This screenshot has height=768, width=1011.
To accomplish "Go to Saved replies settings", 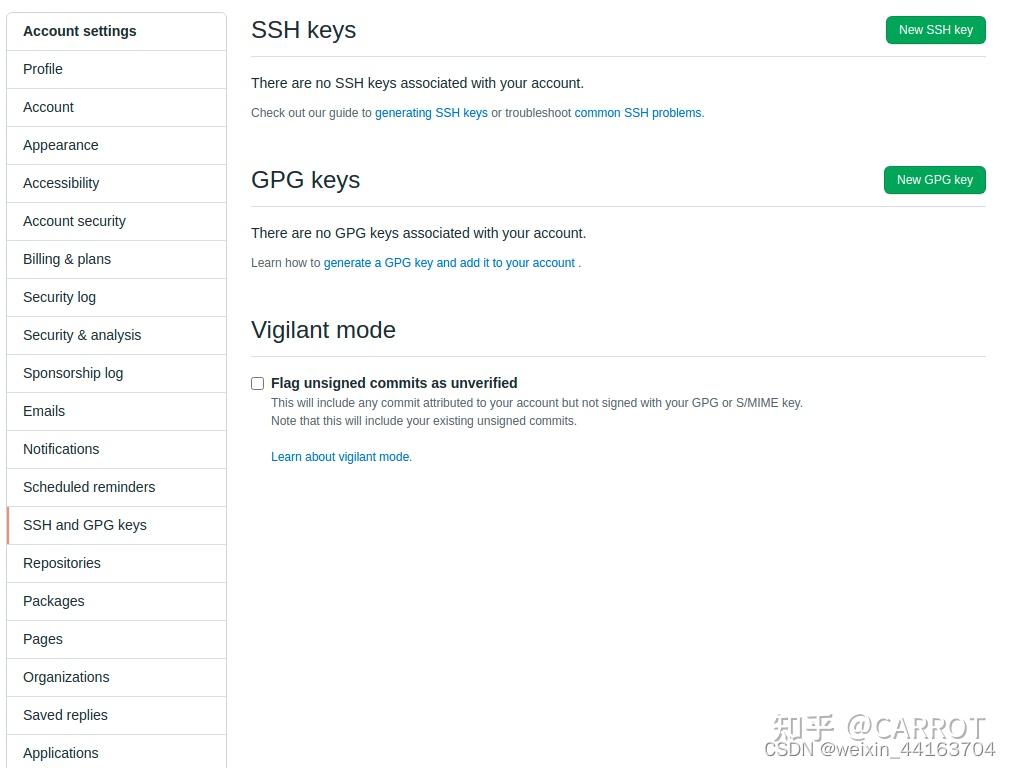I will tap(65, 715).
